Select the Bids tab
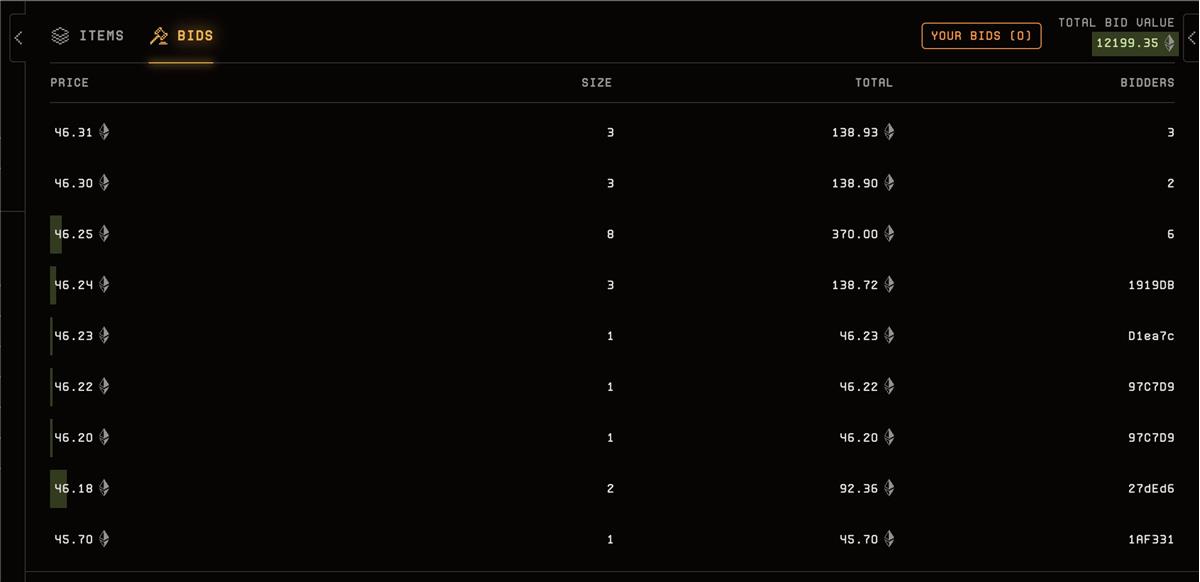1200x582 pixels. 181,36
